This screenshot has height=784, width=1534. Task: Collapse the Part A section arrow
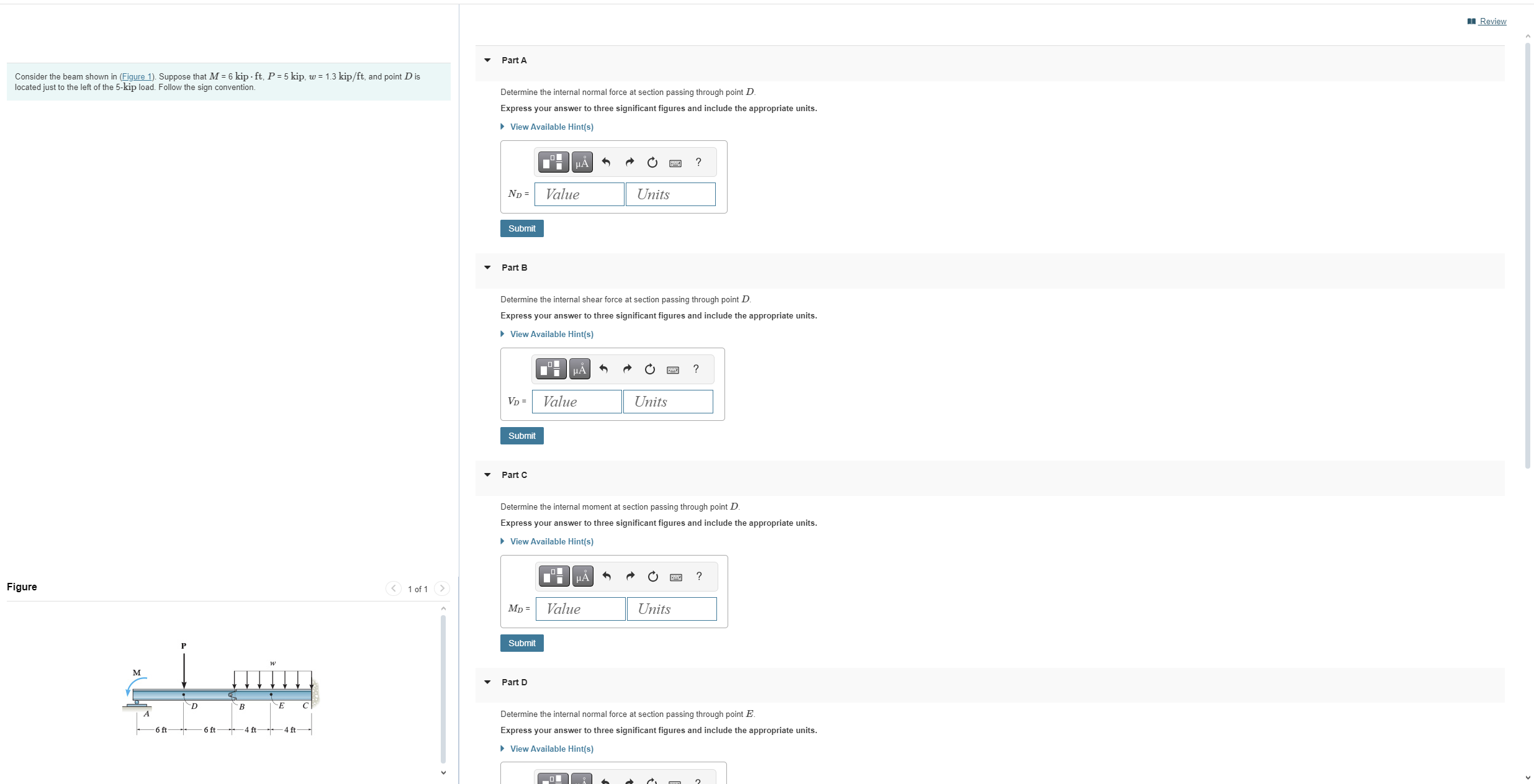(487, 60)
